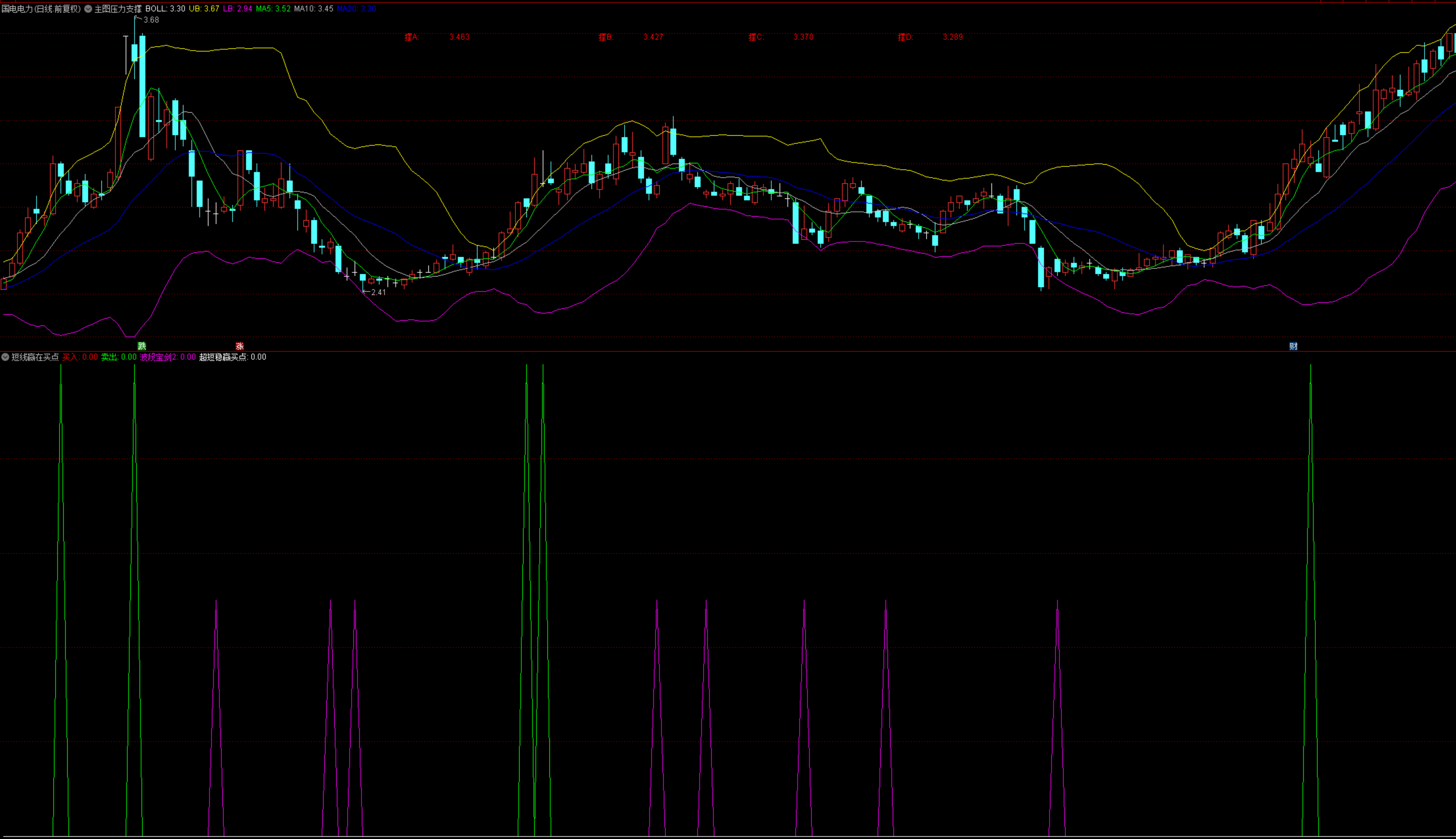Click the 撑D: support label
Screen dimensions: 1456x839
click(906, 37)
